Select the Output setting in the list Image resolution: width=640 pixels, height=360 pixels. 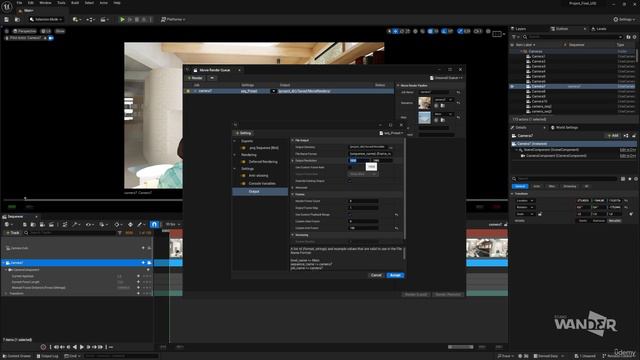[x=260, y=191]
